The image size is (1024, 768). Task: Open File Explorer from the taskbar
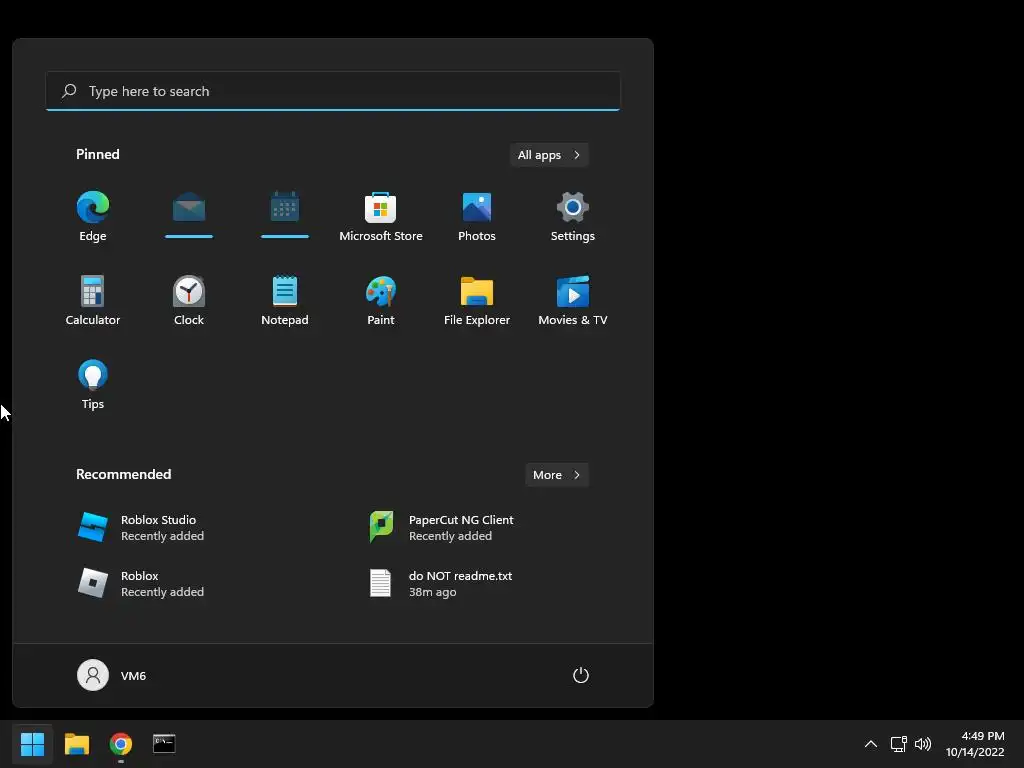(x=76, y=744)
